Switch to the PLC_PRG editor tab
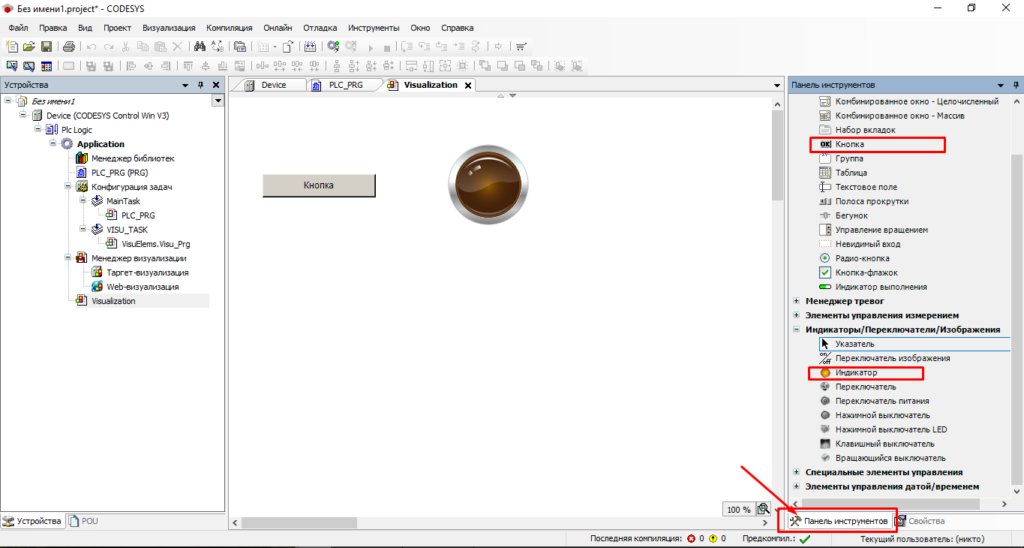 point(345,86)
